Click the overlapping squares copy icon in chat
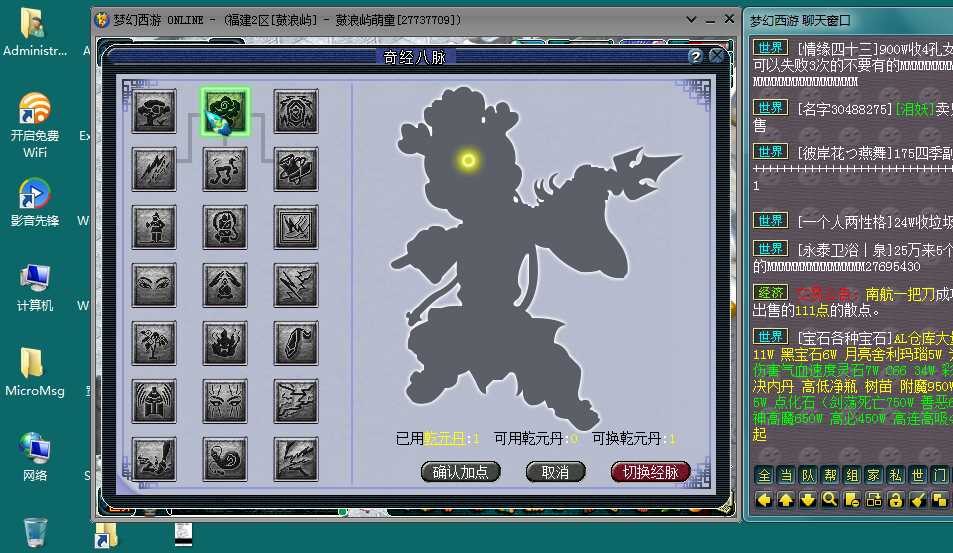This screenshot has width=953, height=553. [940, 500]
